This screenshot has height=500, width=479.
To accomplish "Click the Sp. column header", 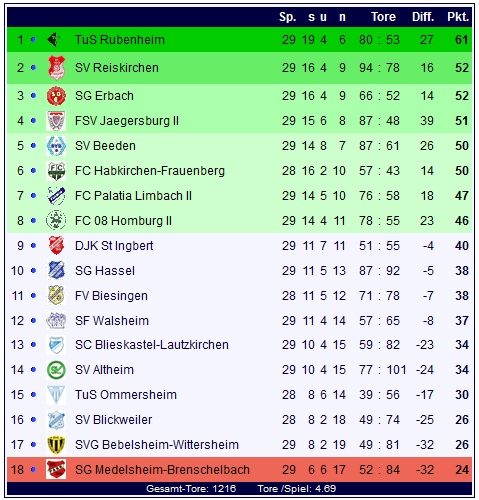I will tap(288, 17).
